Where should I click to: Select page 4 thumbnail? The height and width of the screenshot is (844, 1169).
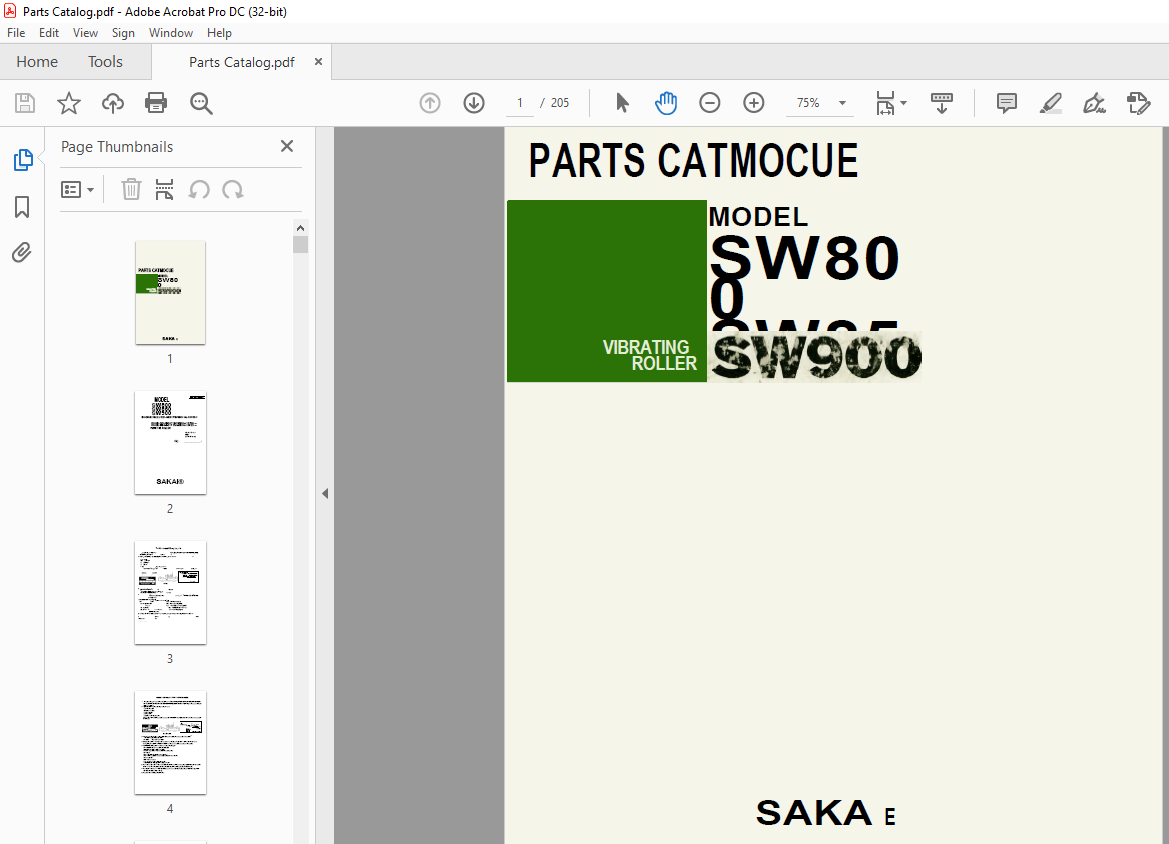(170, 743)
